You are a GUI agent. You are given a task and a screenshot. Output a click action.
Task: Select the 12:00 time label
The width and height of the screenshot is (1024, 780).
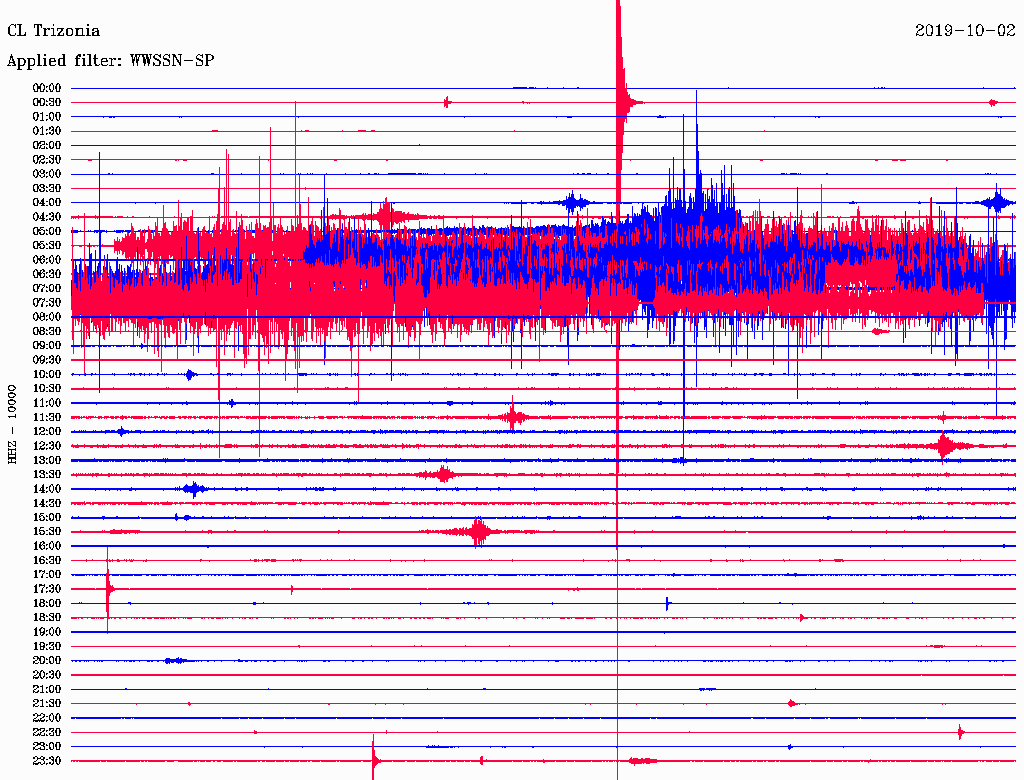47,432
